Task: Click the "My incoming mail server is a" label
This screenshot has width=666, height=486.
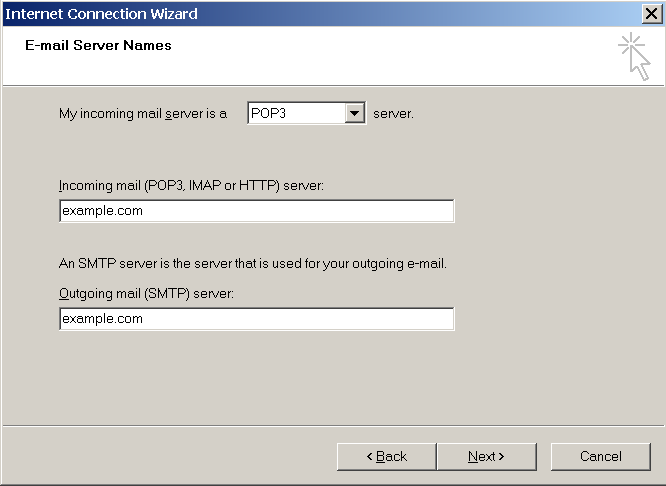Action: click(x=143, y=114)
